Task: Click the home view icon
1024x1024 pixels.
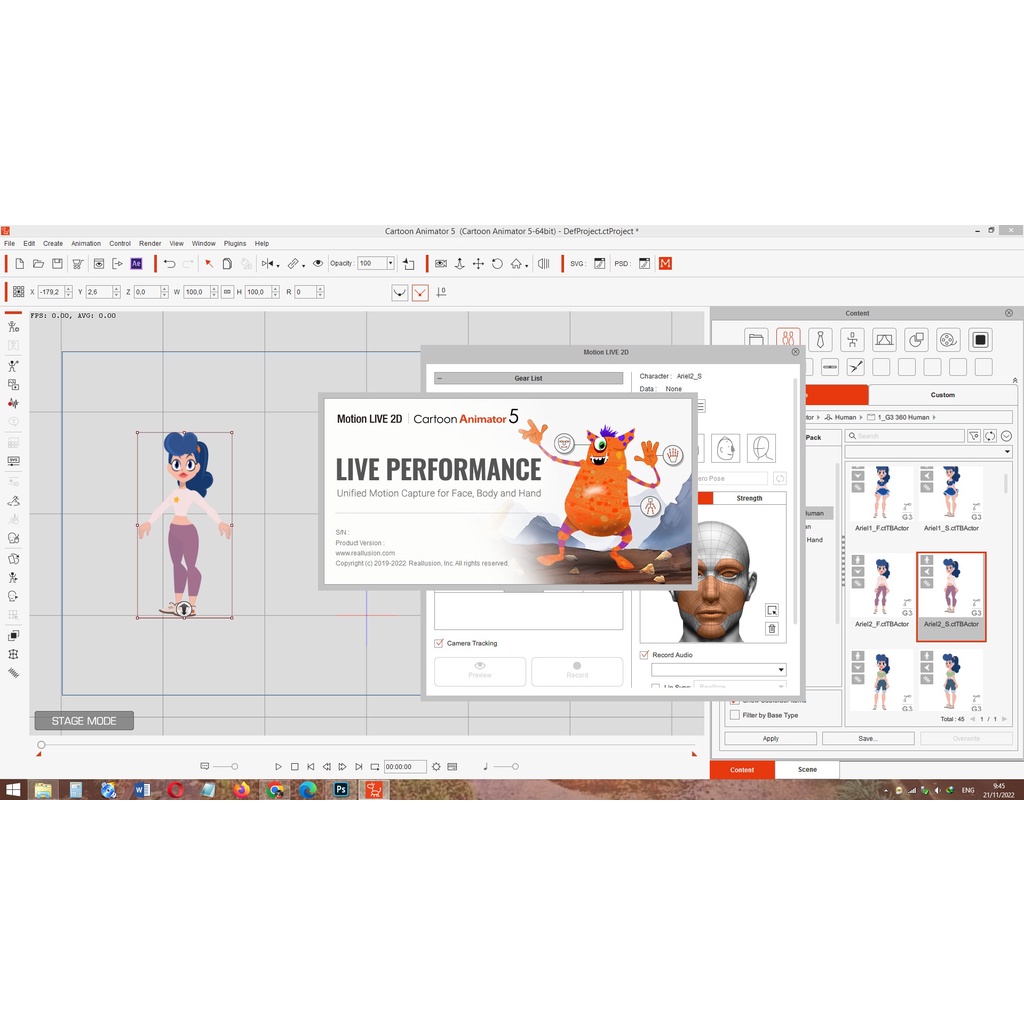Action: coord(516,264)
